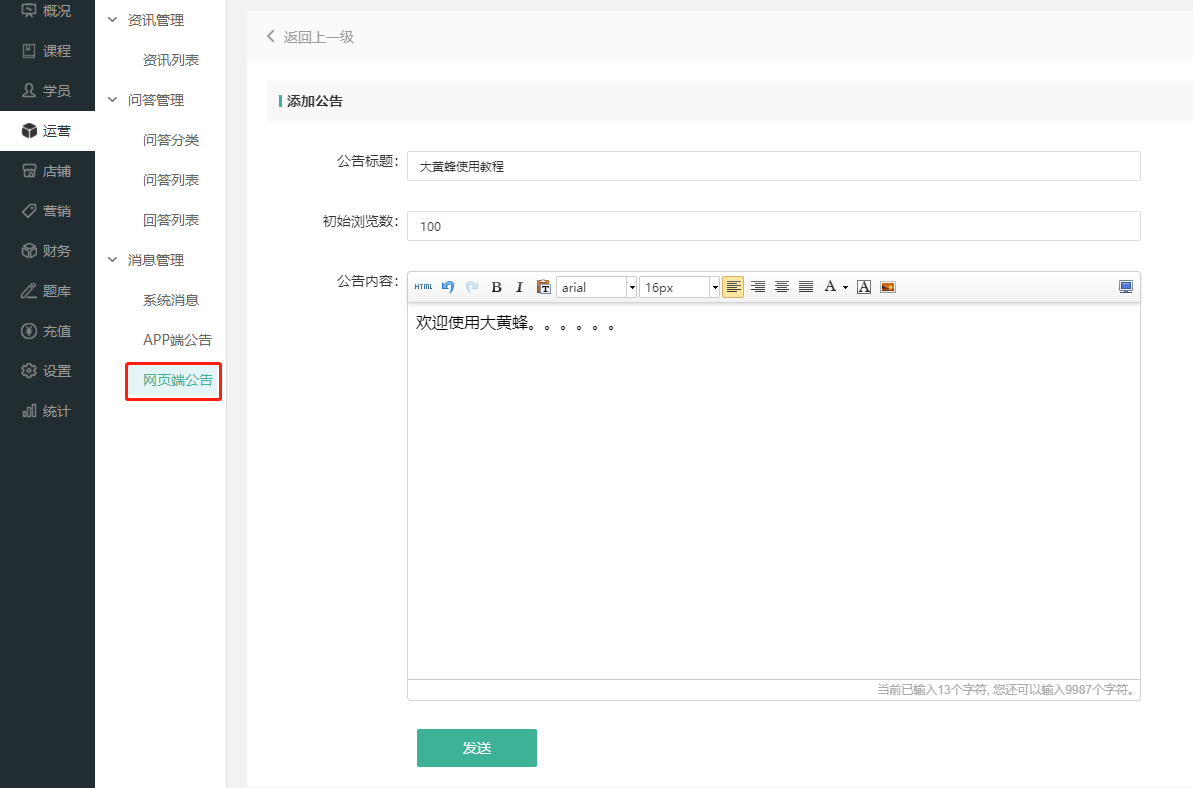Click the paste-as-plain-text icon
The width and height of the screenshot is (1193, 788).
(543, 287)
